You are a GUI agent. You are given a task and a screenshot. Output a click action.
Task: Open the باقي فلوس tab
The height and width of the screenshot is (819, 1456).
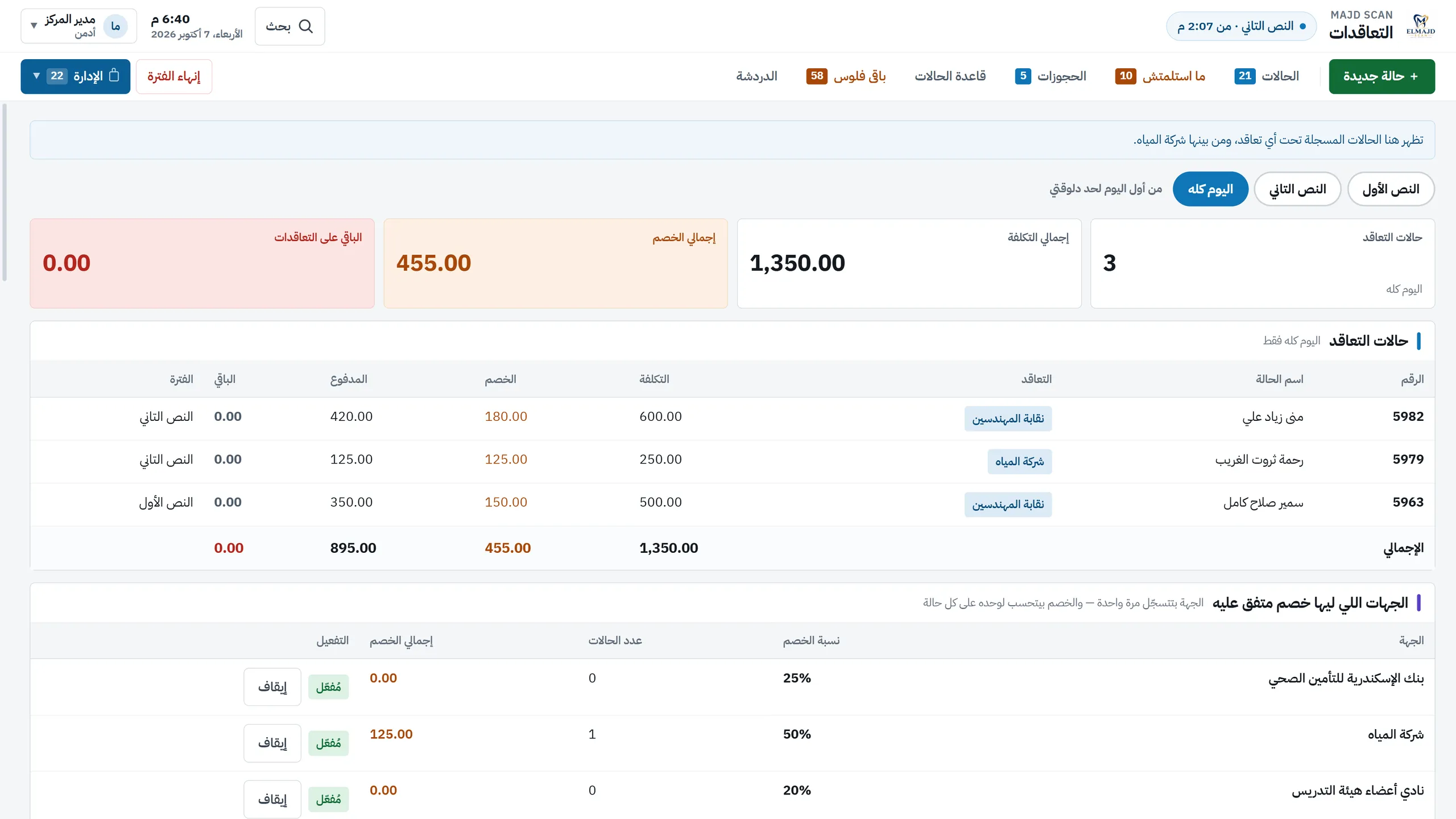846,76
